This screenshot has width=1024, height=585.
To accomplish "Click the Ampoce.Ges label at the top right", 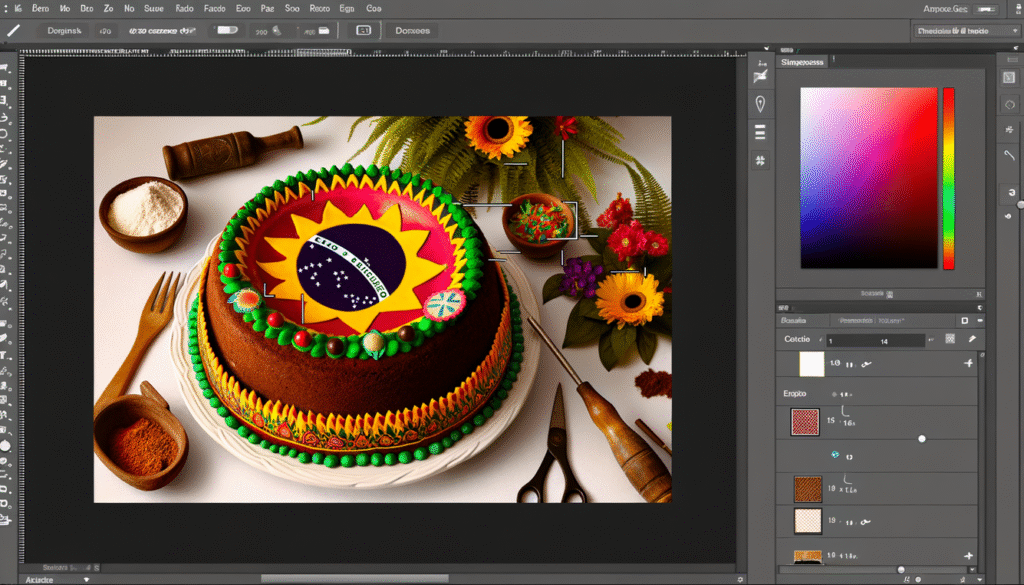I will point(945,9).
